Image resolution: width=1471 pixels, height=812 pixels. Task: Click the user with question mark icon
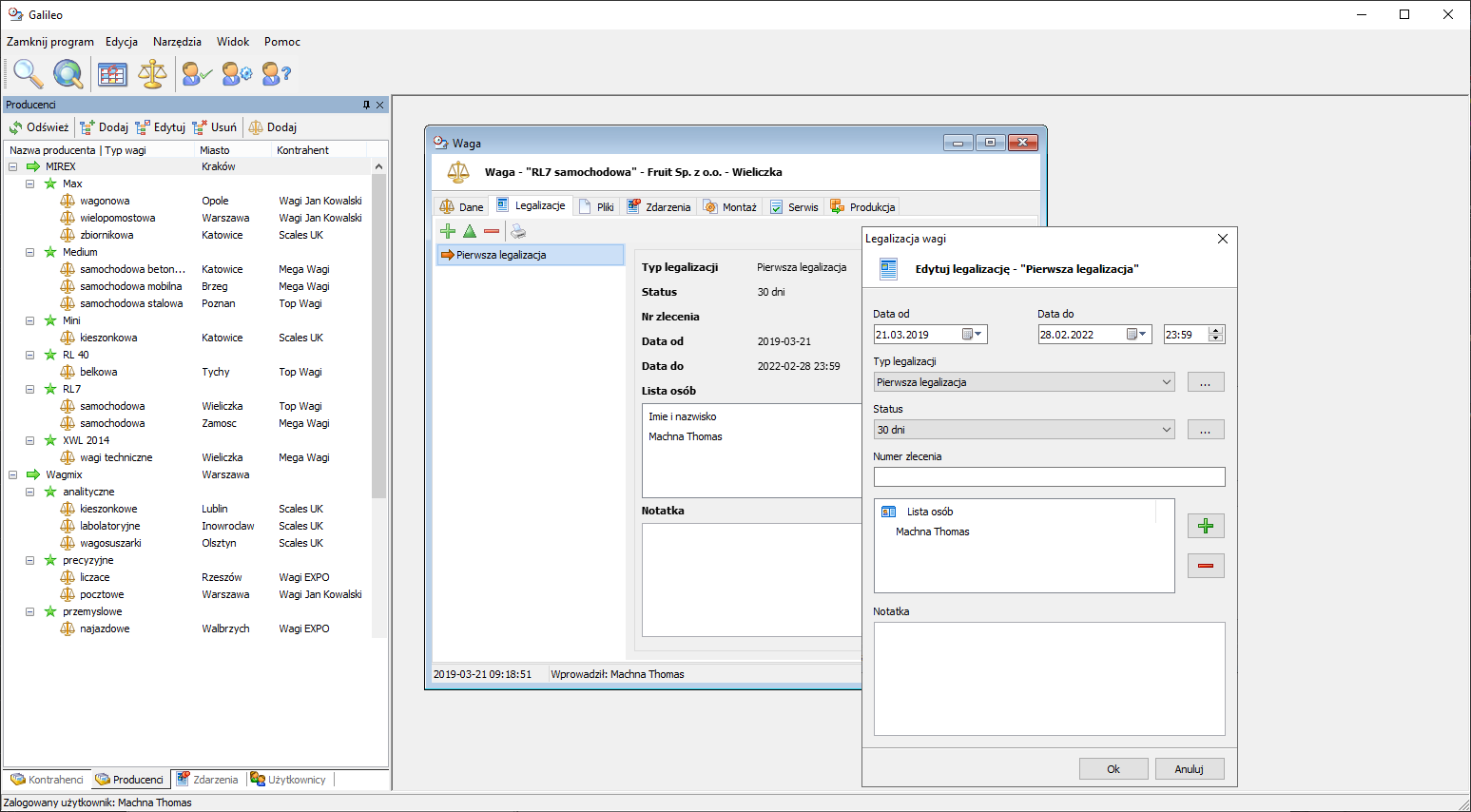click(276, 73)
